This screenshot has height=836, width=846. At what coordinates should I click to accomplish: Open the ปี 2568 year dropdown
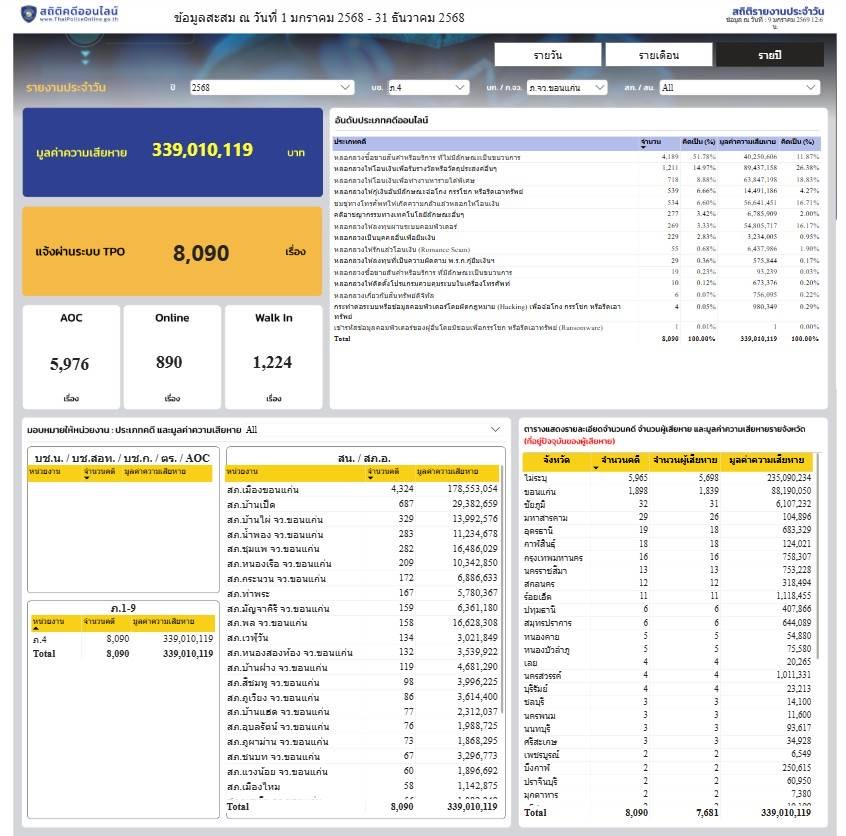pos(271,88)
